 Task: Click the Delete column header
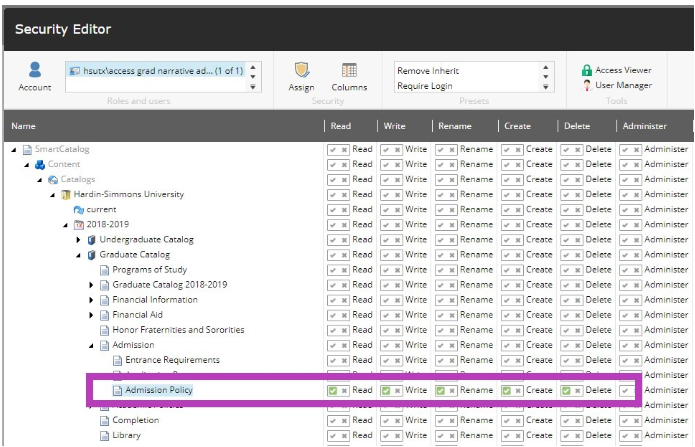(x=577, y=126)
